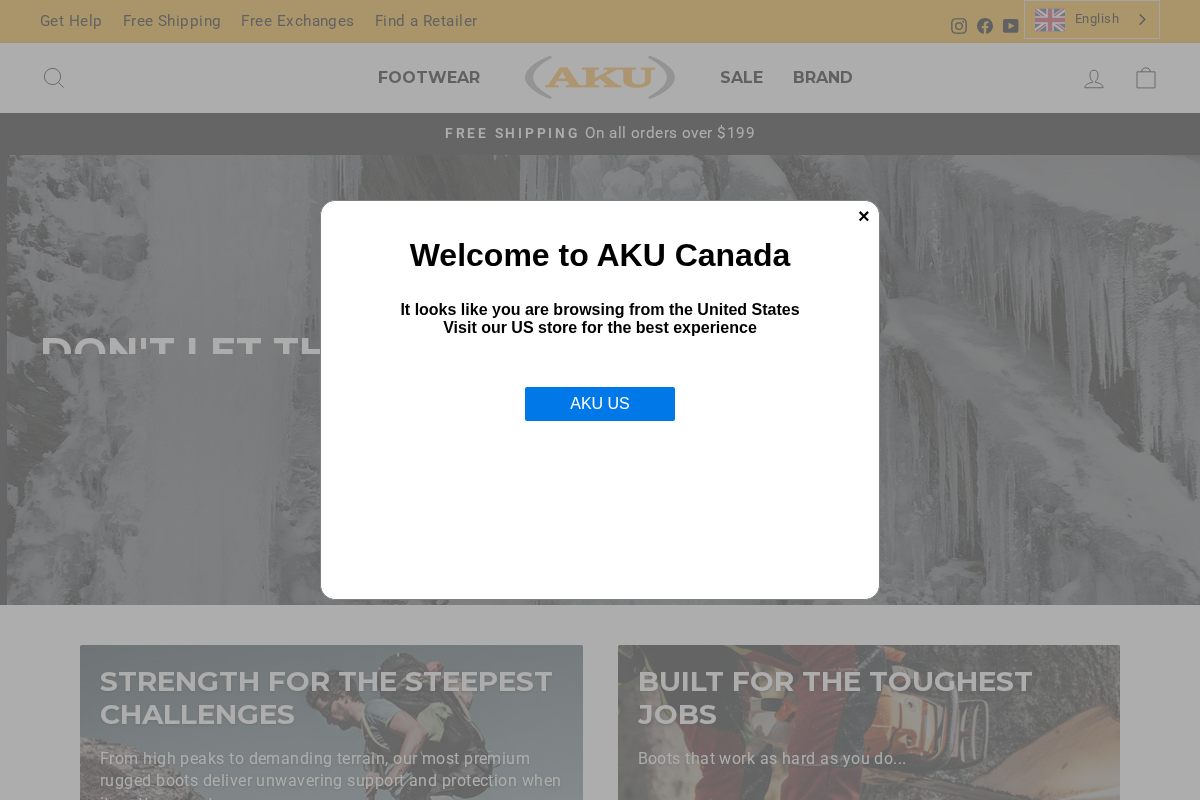Open AKU's YouTube channel
The image size is (1200, 800).
point(1011,25)
